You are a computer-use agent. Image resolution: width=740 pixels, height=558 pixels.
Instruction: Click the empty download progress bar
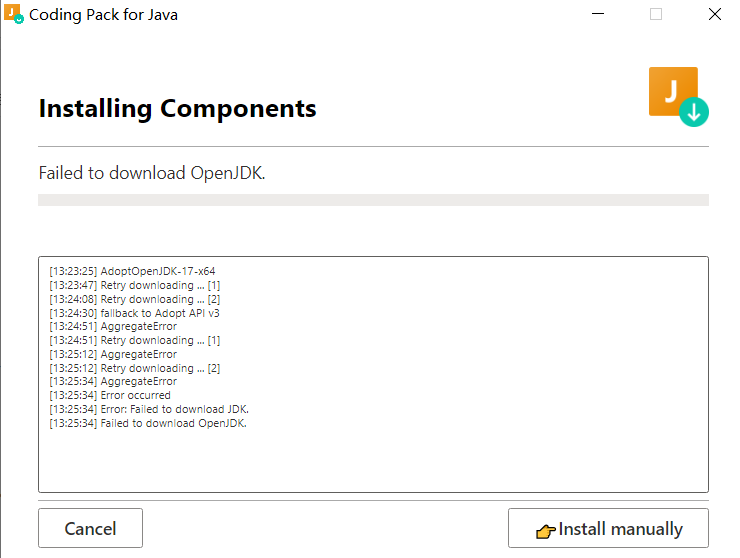point(373,200)
